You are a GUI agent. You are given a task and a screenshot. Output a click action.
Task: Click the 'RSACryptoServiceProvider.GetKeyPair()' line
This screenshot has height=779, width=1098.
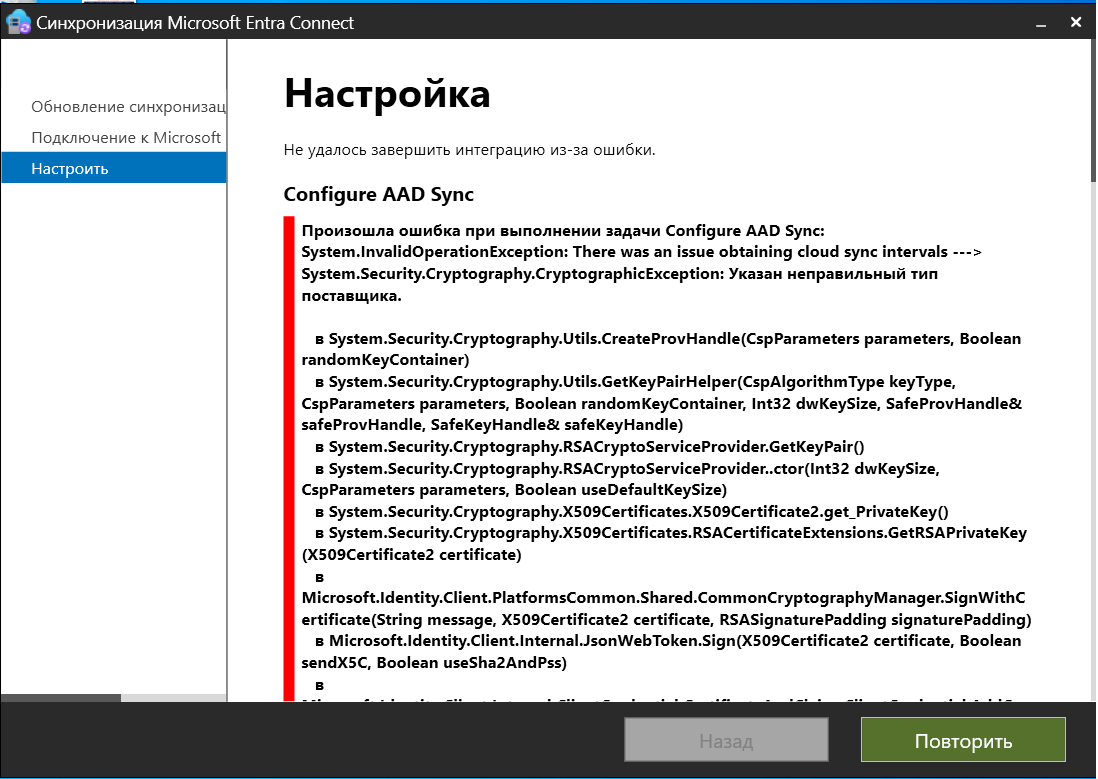tap(590, 446)
